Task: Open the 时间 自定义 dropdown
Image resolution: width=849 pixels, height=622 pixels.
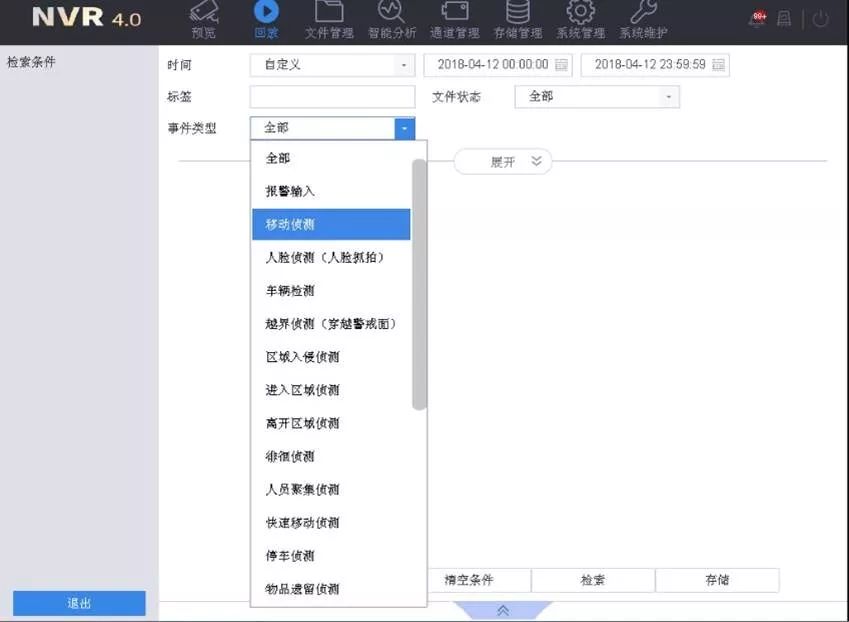Action: pyautogui.click(x=332, y=65)
